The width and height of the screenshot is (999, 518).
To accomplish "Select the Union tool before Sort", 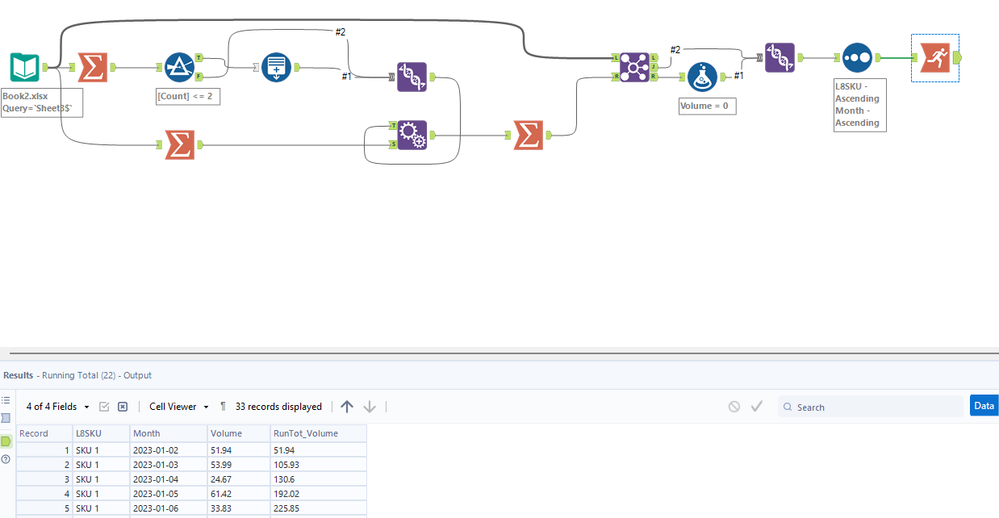I will pyautogui.click(x=780, y=57).
